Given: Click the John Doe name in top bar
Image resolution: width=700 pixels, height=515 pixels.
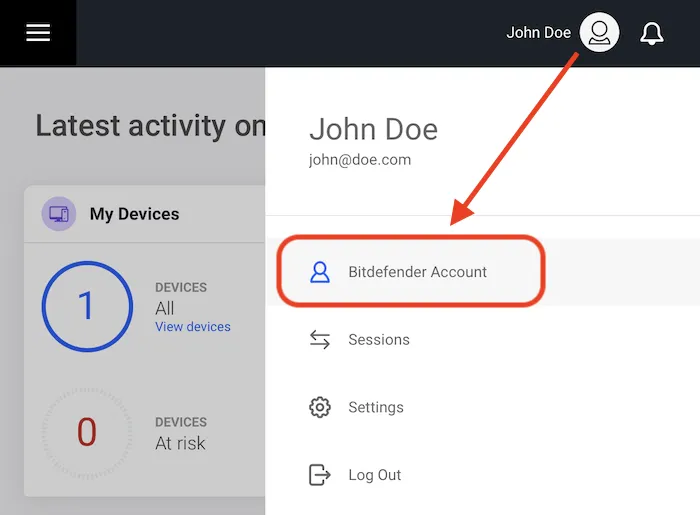Looking at the screenshot, I should coord(538,33).
